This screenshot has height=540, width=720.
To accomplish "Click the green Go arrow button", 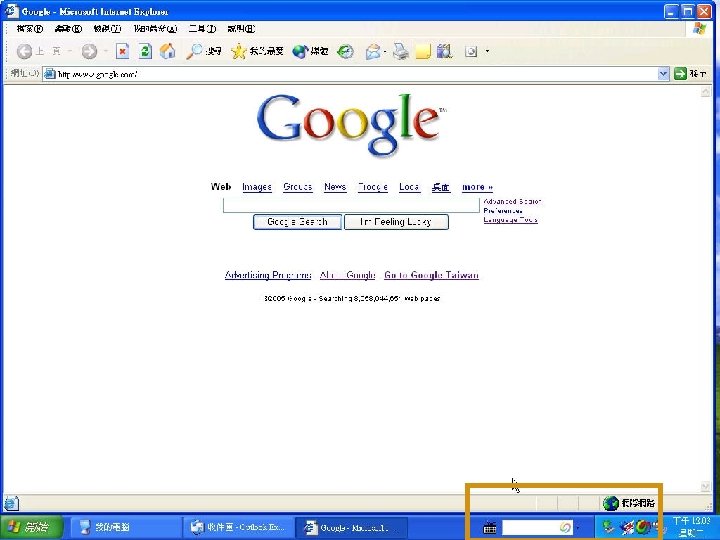I will 680,73.
